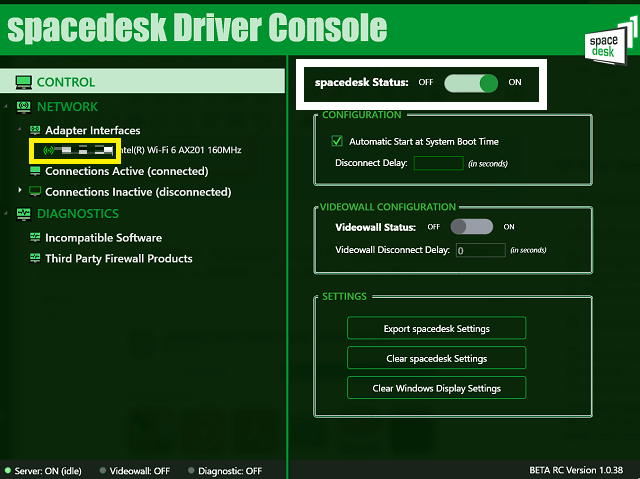Click the DIAGNOSTICS section icon
Image resolution: width=640 pixels, height=479 pixels.
click(24, 214)
